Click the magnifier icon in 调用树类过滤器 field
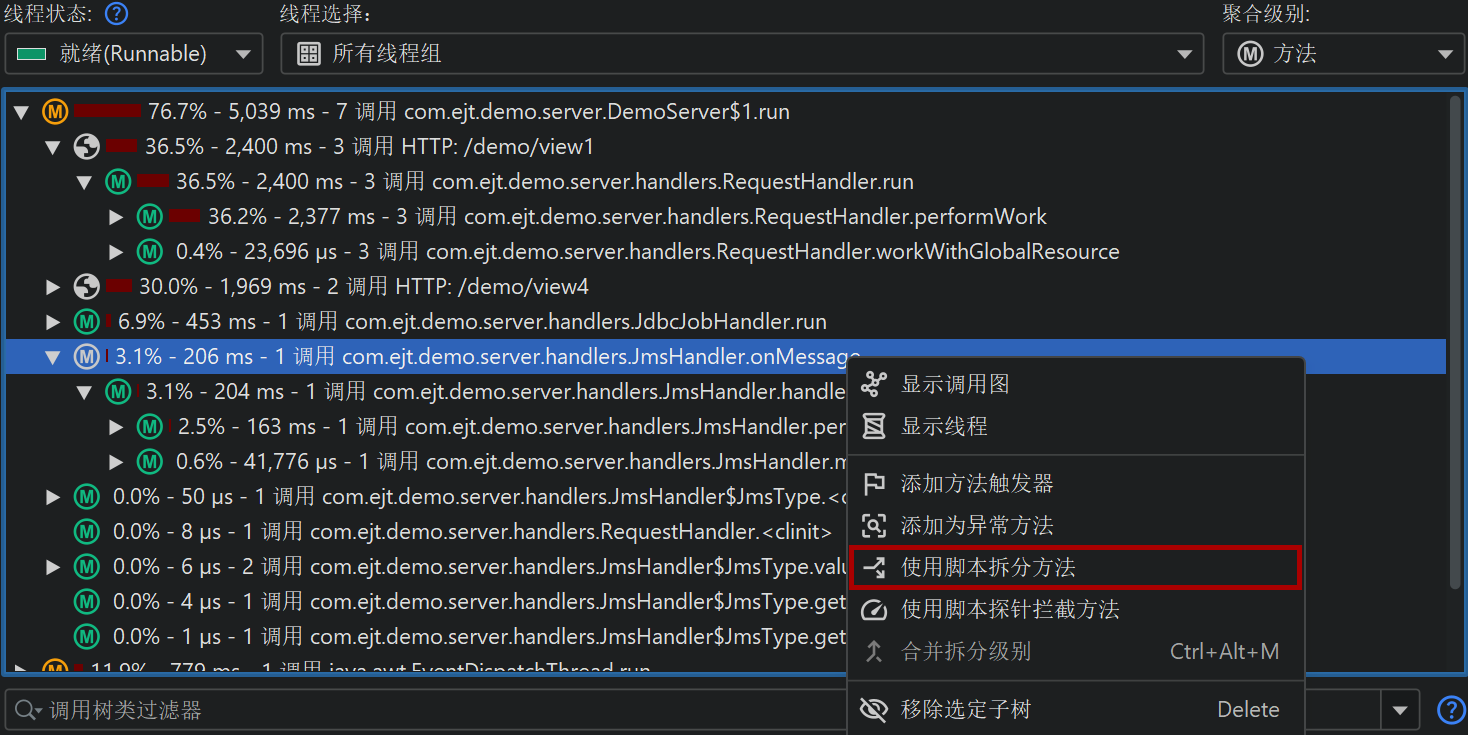The height and width of the screenshot is (735, 1468). click(26, 710)
